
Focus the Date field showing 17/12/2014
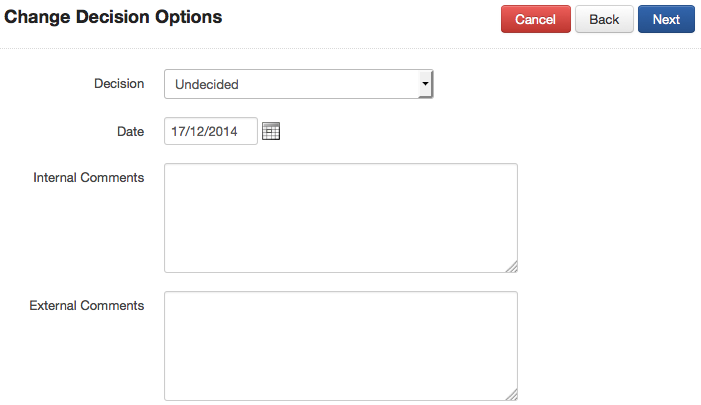click(211, 131)
